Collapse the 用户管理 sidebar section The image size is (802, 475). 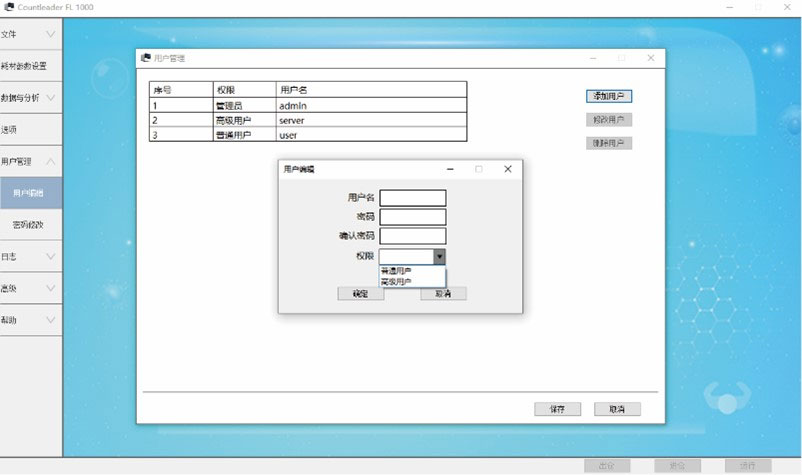coord(30,161)
